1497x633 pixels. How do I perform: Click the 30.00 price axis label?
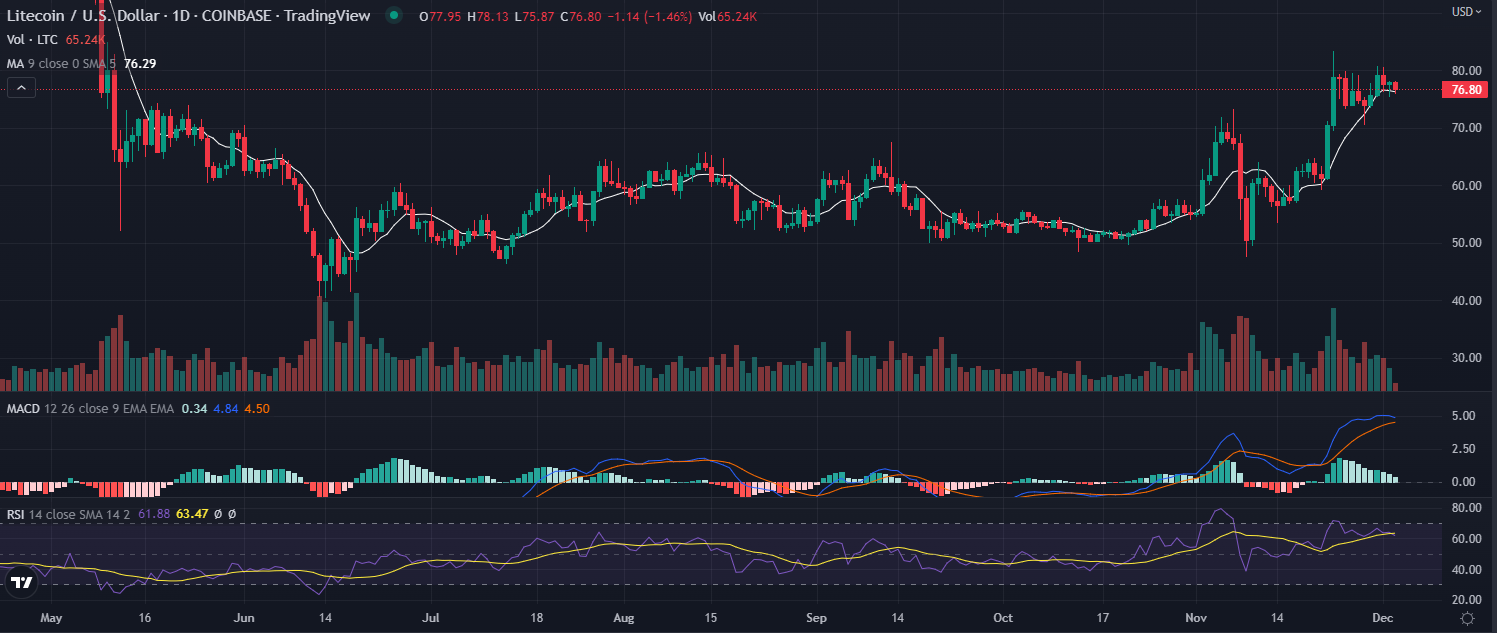(x=1466, y=358)
